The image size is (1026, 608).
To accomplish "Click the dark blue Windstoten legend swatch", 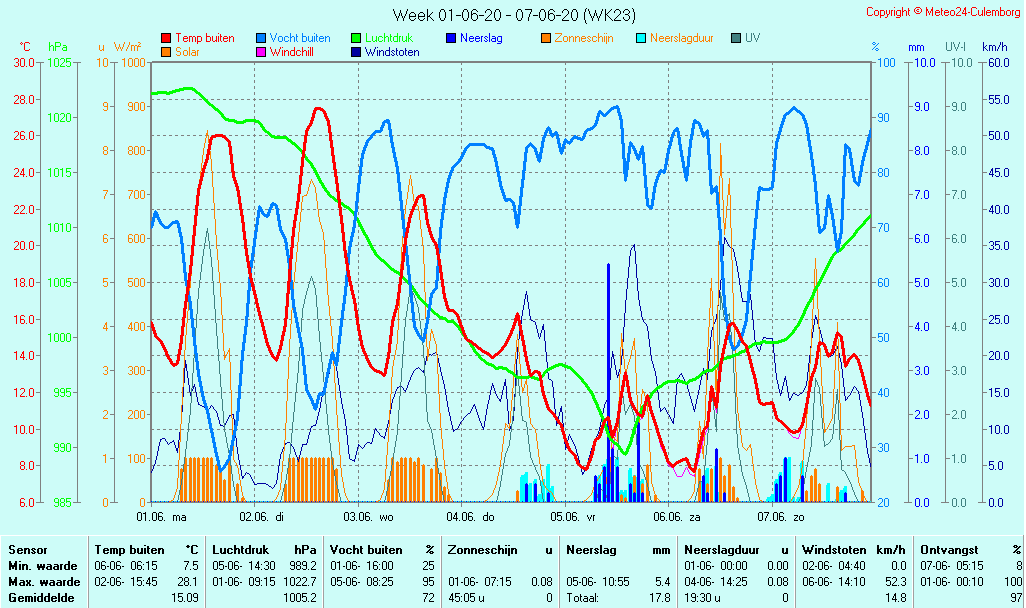I will (356, 52).
